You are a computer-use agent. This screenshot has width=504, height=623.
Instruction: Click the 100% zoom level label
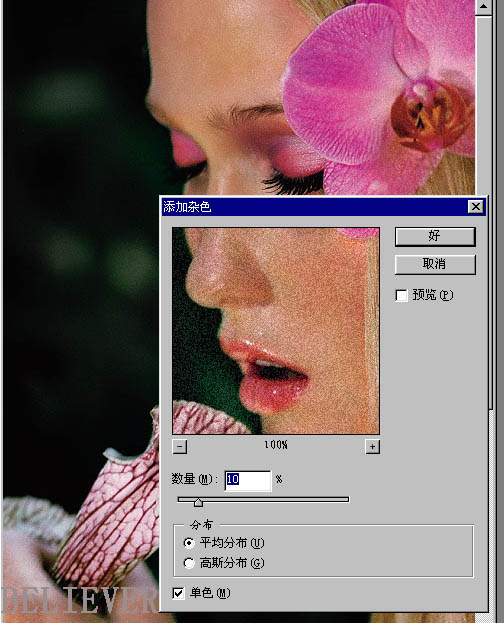(x=276, y=445)
